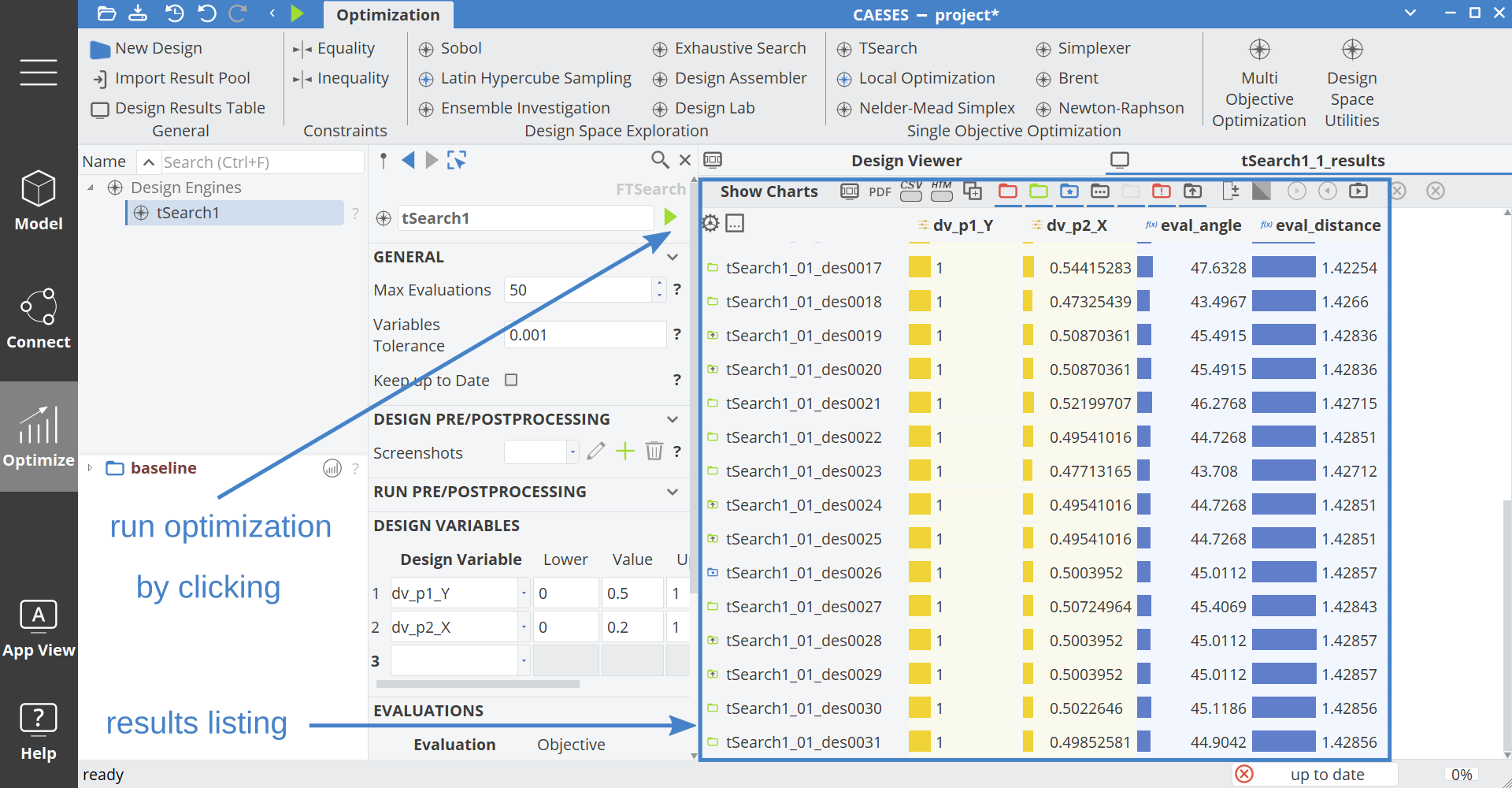
Task: Select tSearch1 in the object tree
Action: [x=235, y=213]
